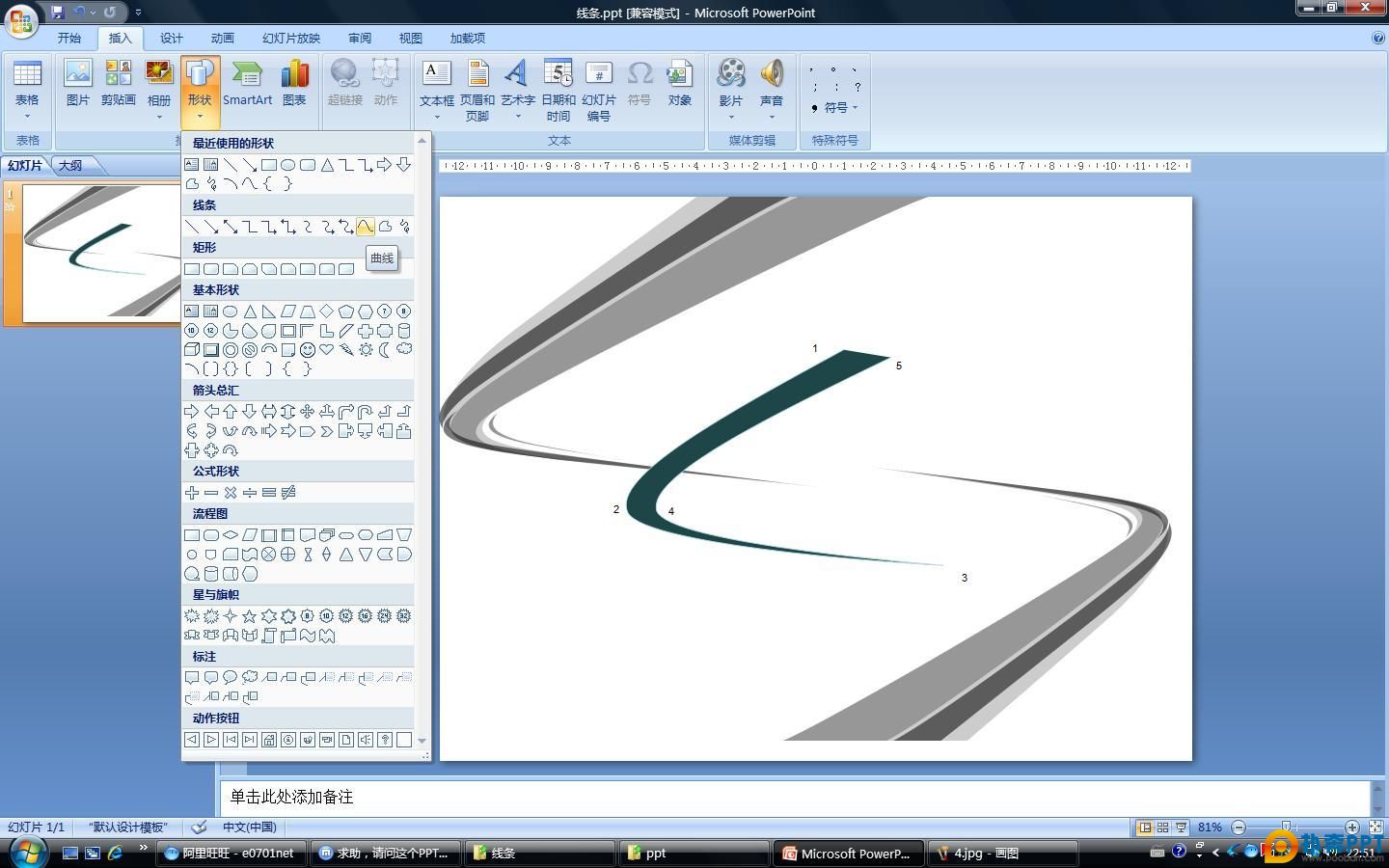
Task: Switch to the 视图 ribbon tab
Action: coord(411,38)
